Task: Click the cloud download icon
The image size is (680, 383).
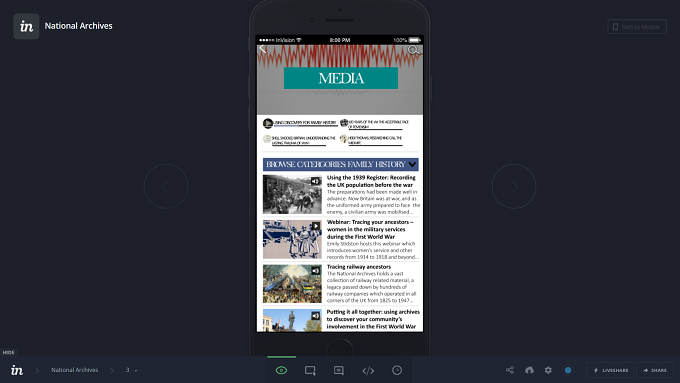Action: [529, 370]
